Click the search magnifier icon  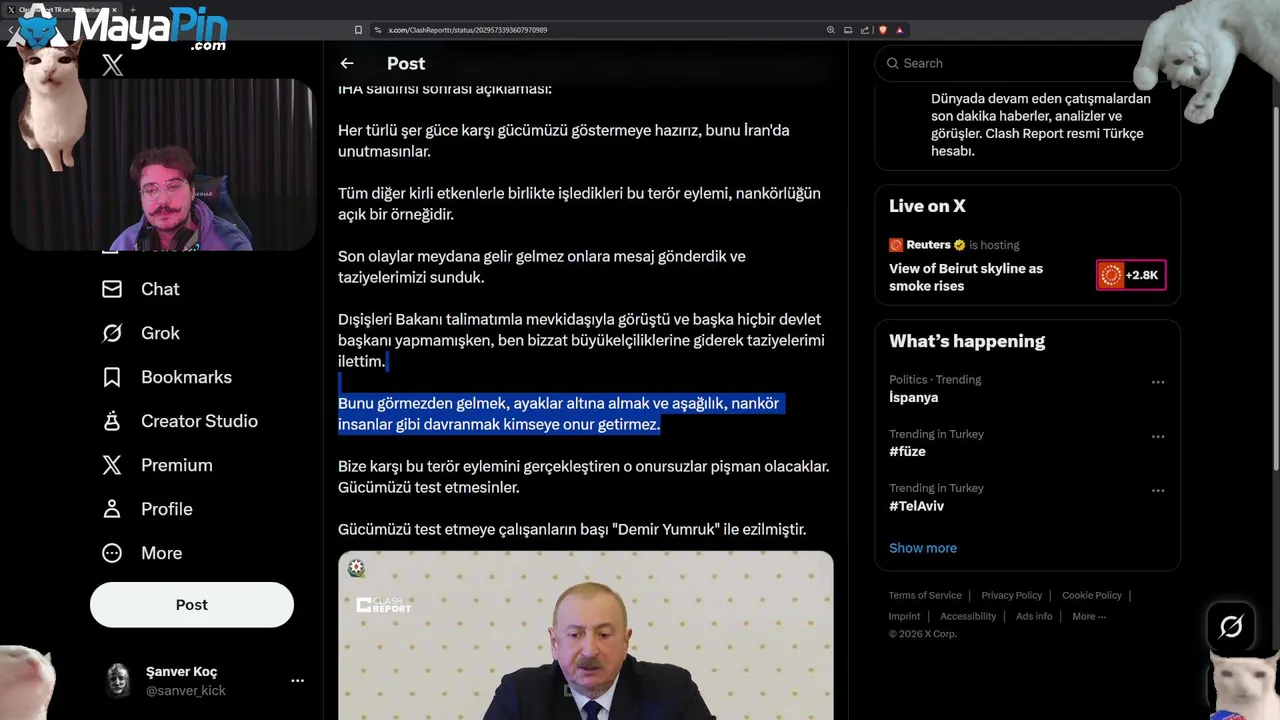(x=893, y=63)
